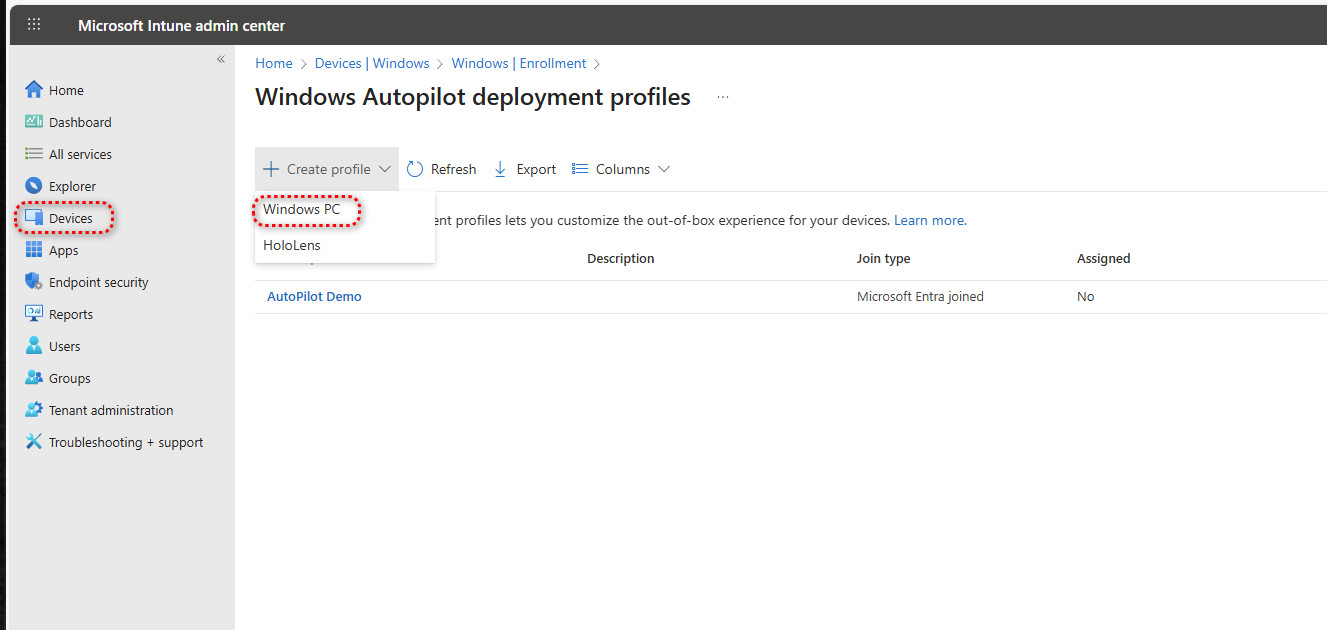Image resolution: width=1327 pixels, height=630 pixels.
Task: Expand the Create profile dropdown
Action: (x=327, y=169)
